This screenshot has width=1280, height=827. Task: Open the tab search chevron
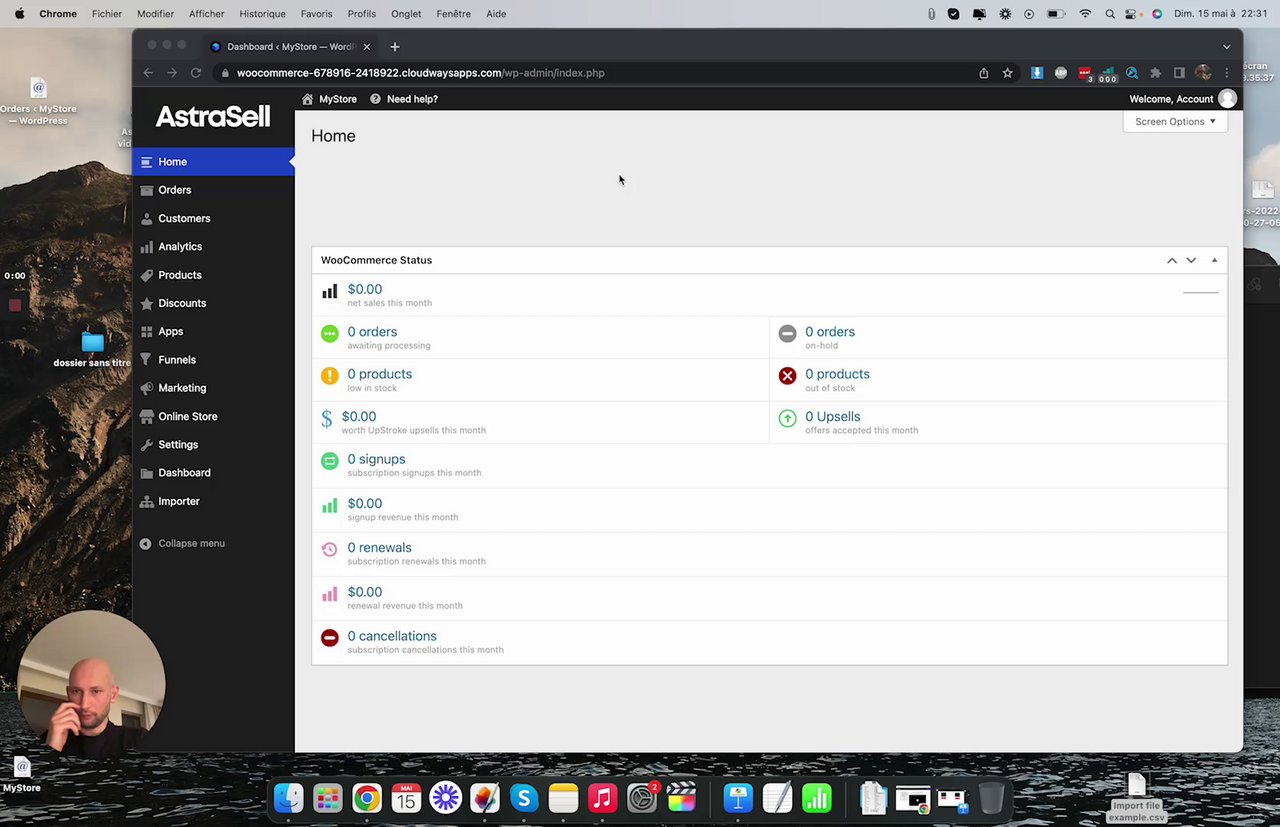click(1227, 47)
